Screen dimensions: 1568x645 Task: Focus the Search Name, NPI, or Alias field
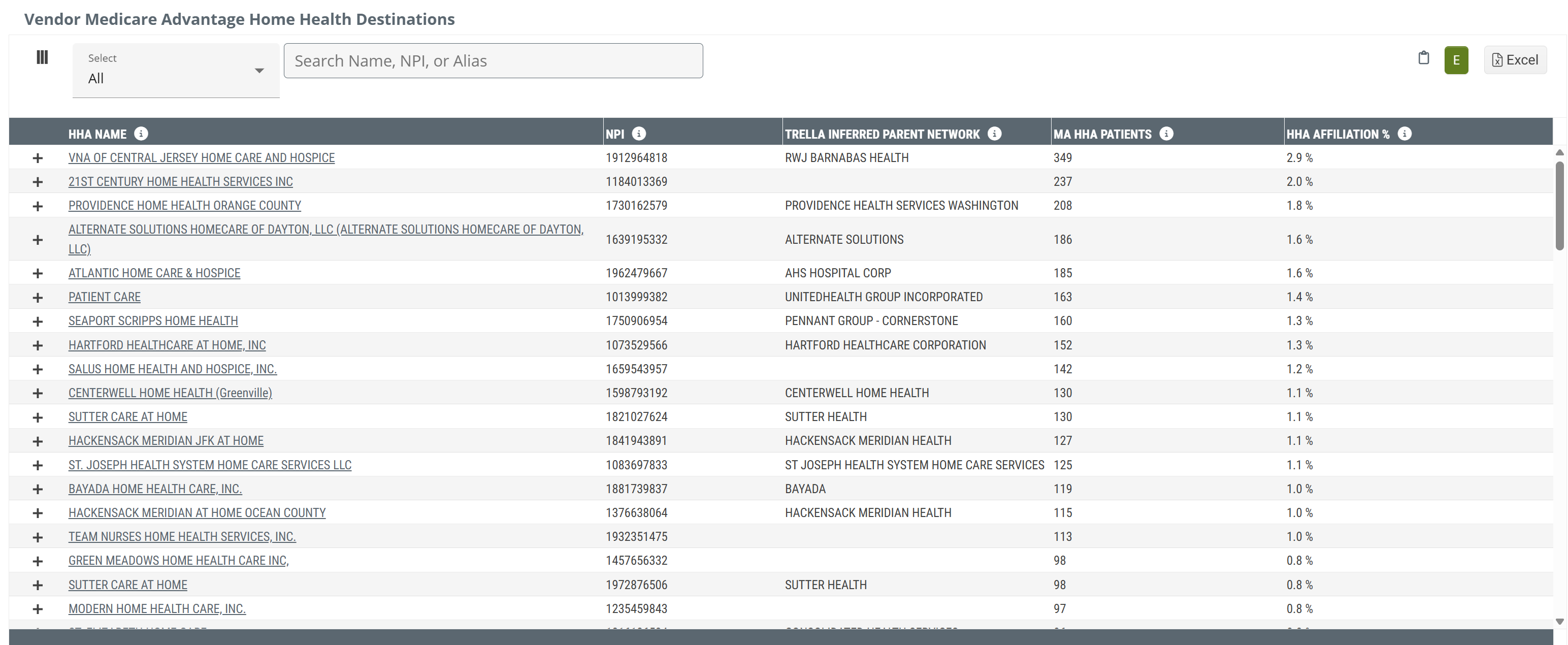[x=493, y=61]
